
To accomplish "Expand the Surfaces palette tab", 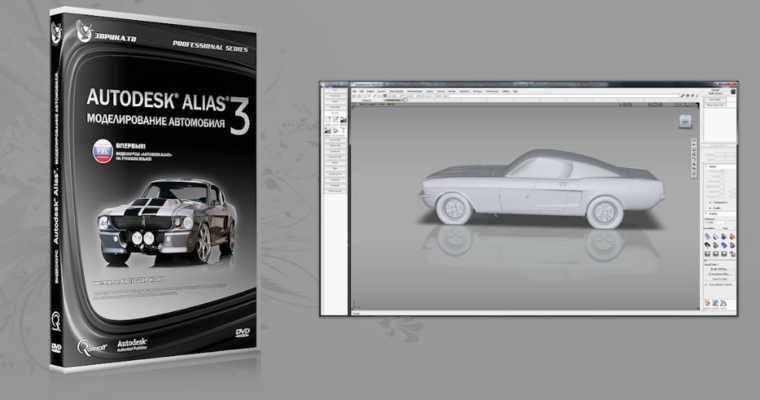I will point(335,151).
